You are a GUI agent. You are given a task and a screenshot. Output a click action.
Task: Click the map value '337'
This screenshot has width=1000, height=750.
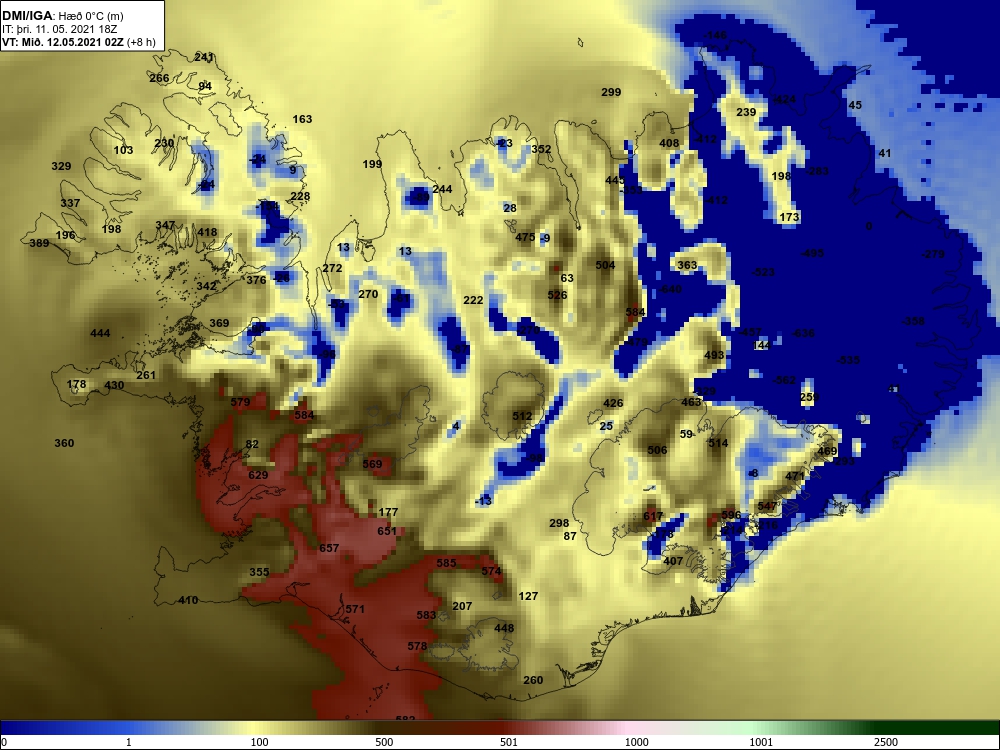click(x=70, y=203)
